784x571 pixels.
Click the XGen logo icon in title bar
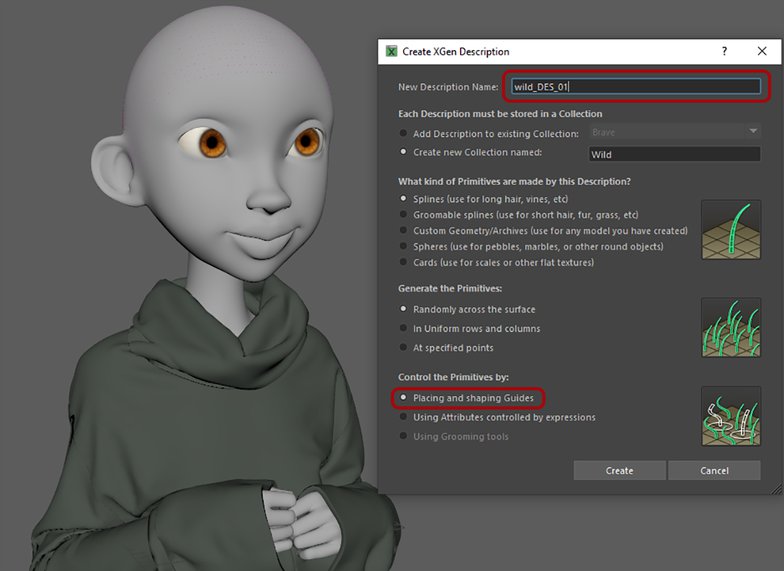point(391,52)
